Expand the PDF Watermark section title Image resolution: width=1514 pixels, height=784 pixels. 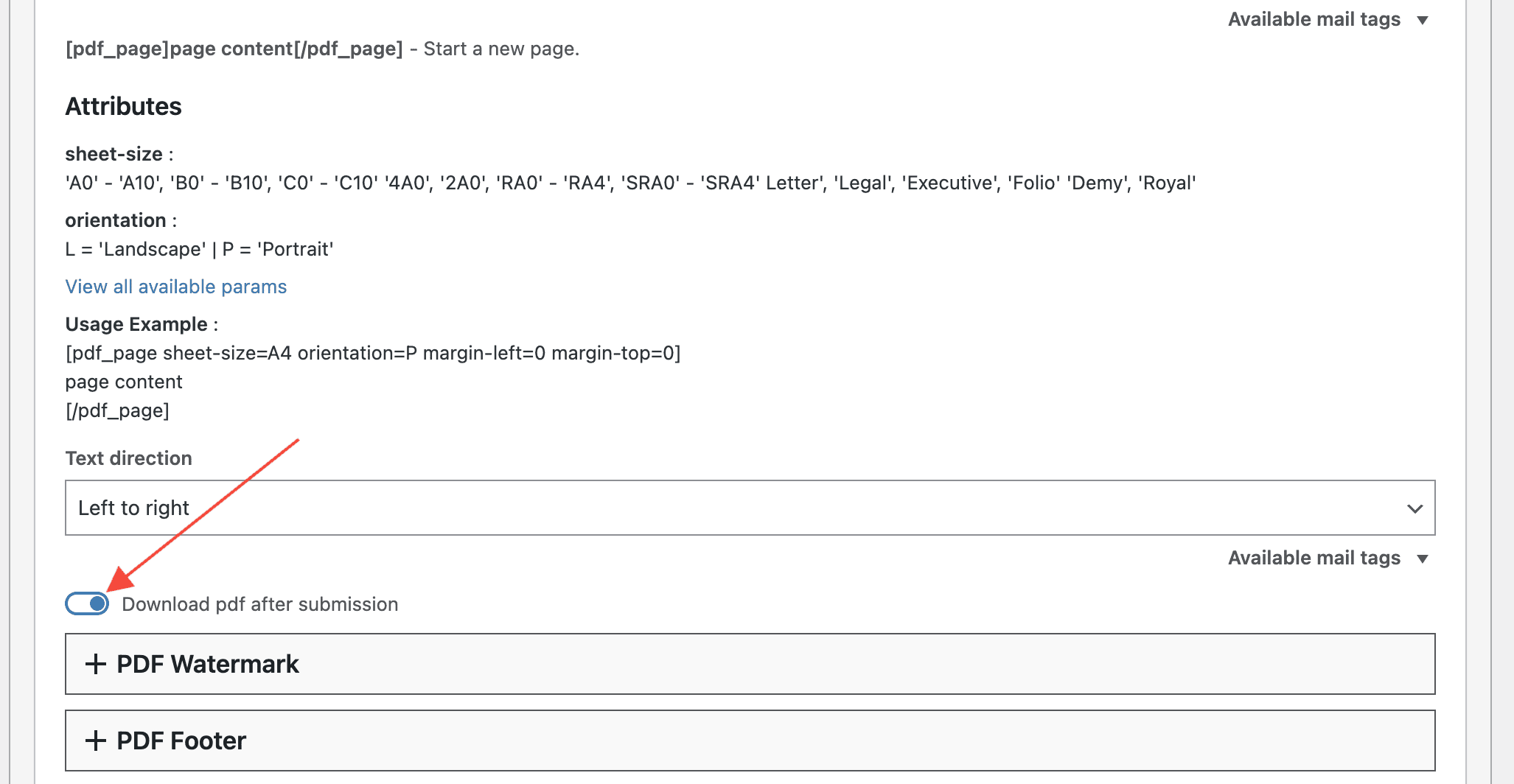tap(208, 664)
